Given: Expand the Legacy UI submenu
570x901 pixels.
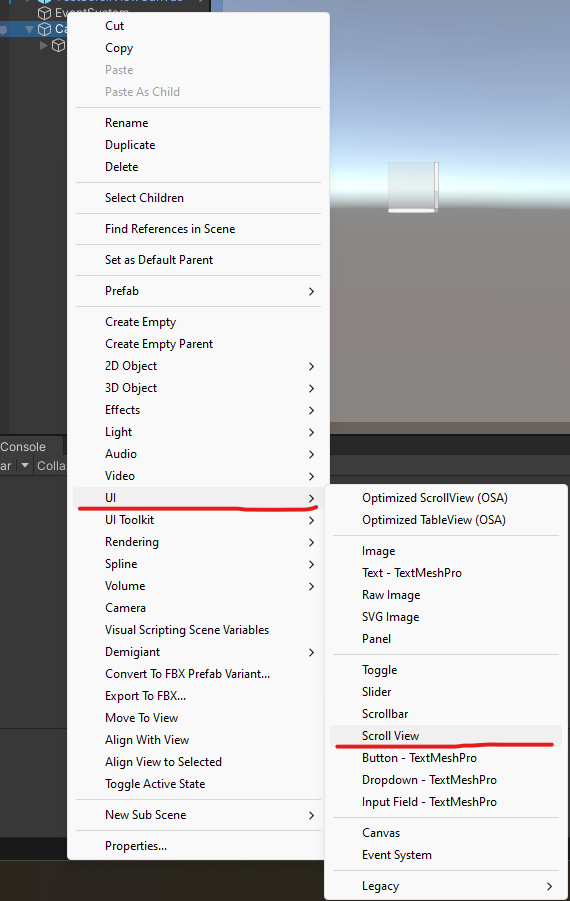Looking at the screenshot, I should [x=446, y=886].
